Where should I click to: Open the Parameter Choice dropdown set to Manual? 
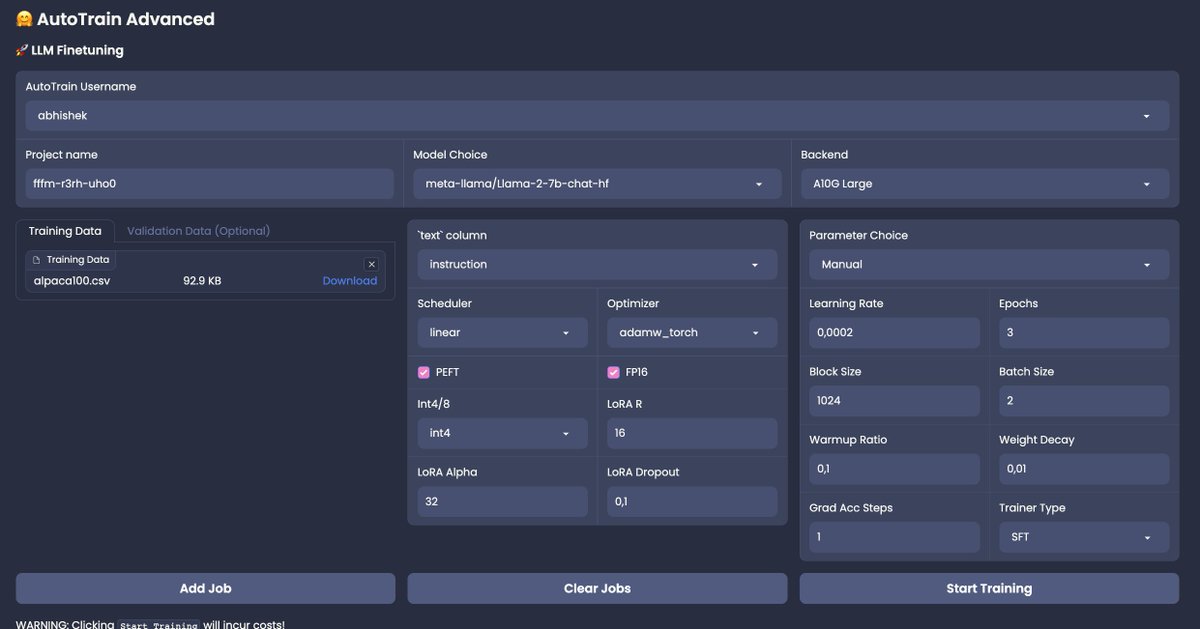pyautogui.click(x=988, y=264)
